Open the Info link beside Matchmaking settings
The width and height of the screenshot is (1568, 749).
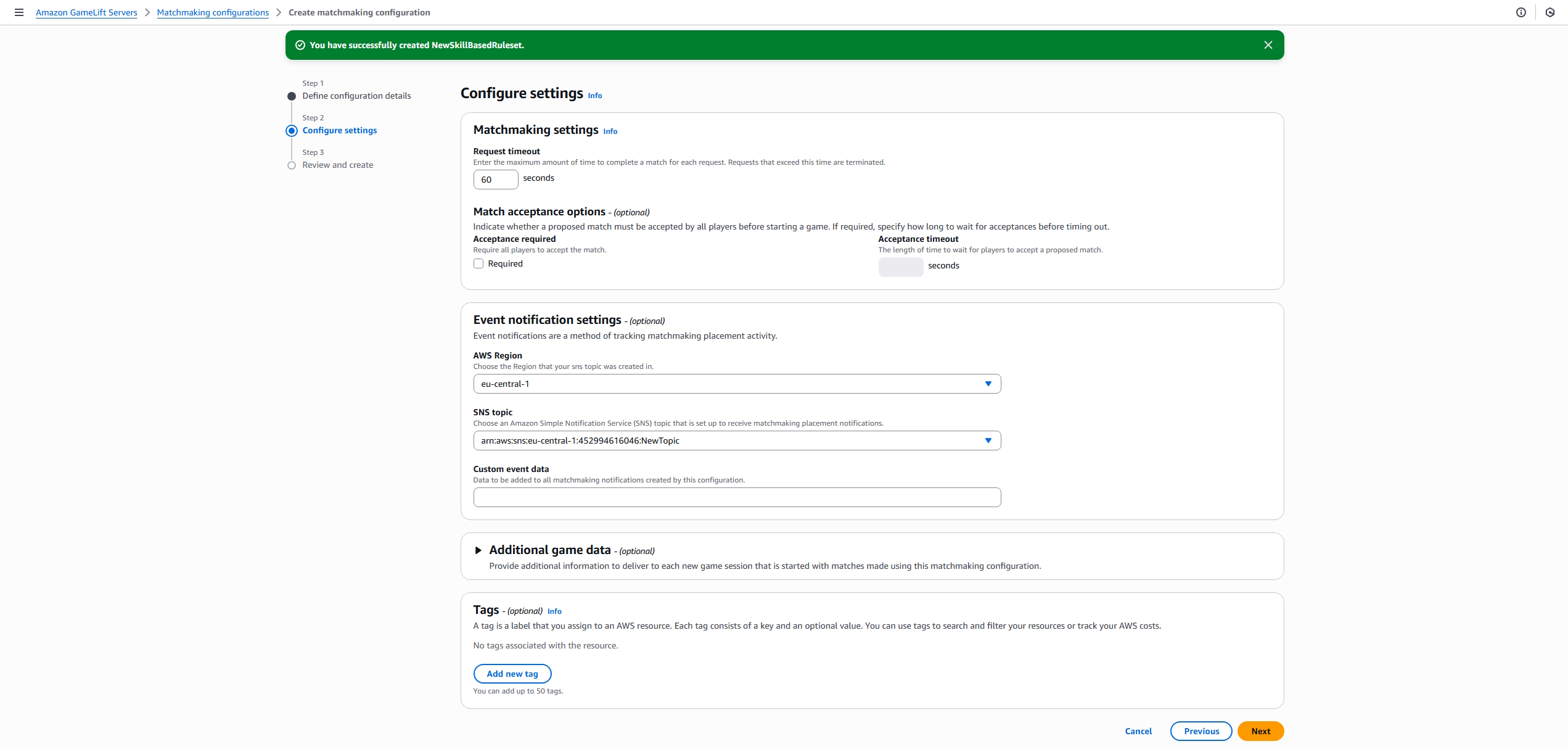(610, 131)
